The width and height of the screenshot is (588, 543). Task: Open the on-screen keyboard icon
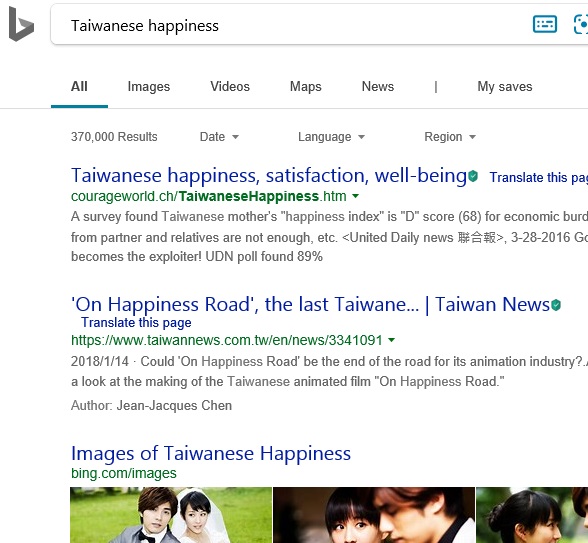coord(544,24)
